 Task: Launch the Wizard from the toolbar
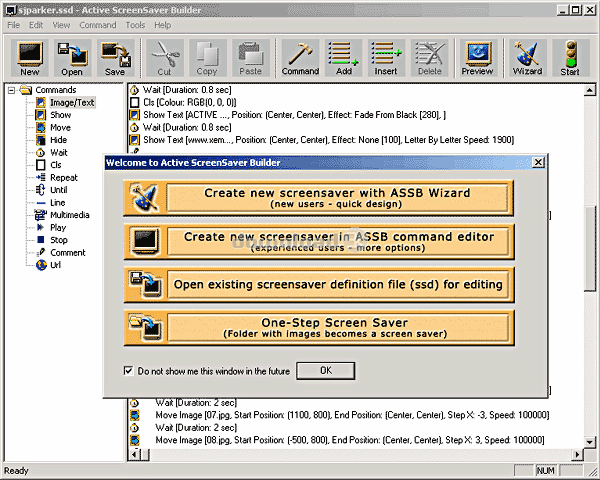tap(527, 58)
